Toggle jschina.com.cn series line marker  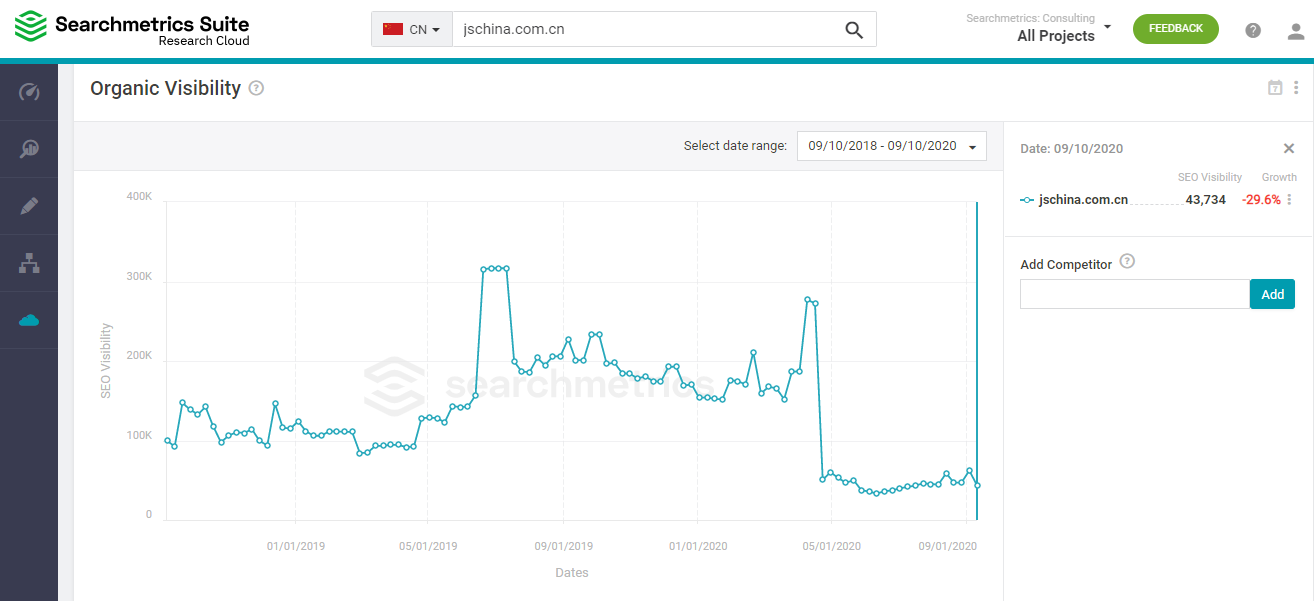(x=1027, y=200)
